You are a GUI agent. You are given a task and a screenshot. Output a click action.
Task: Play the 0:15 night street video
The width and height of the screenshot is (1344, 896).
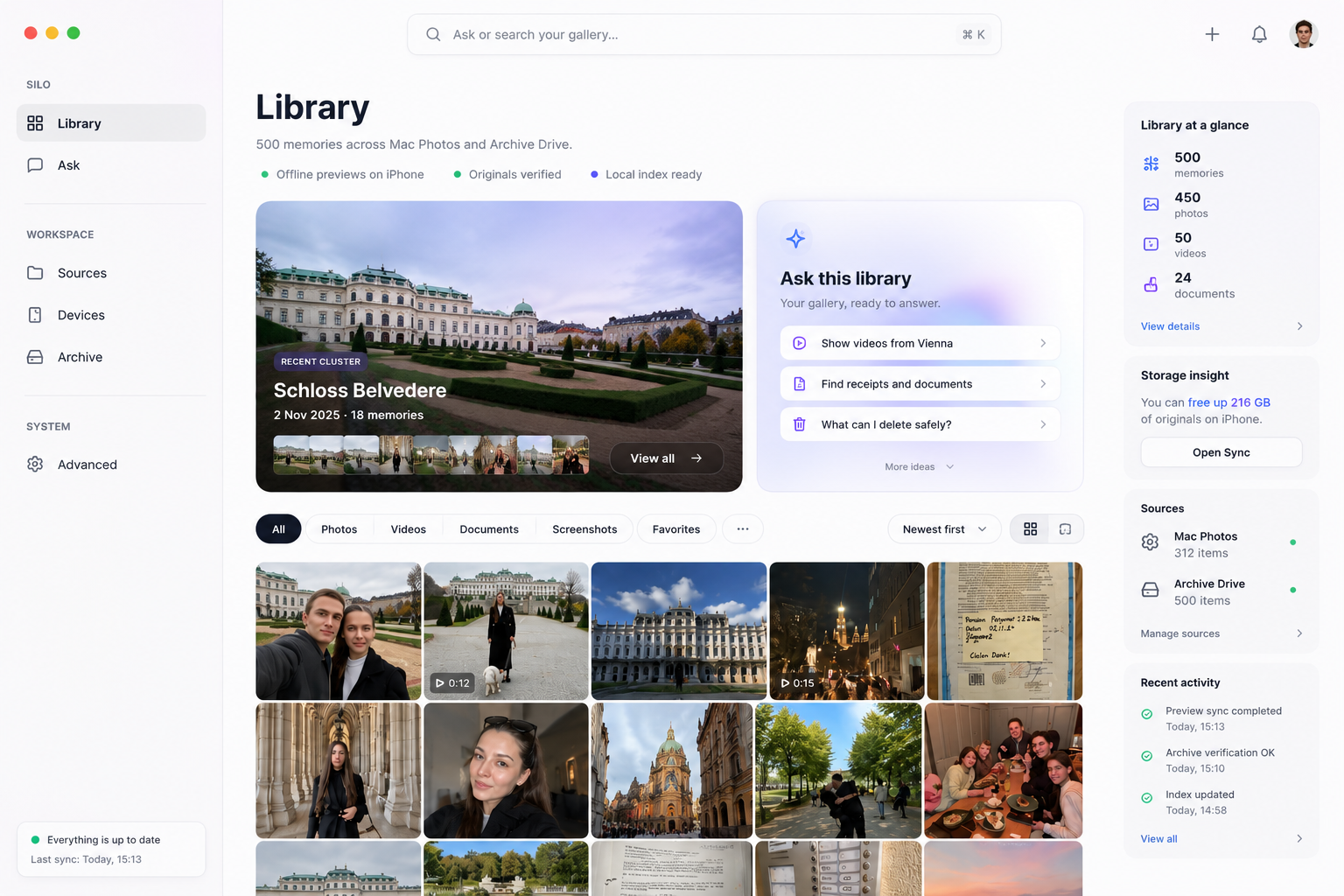tap(846, 631)
